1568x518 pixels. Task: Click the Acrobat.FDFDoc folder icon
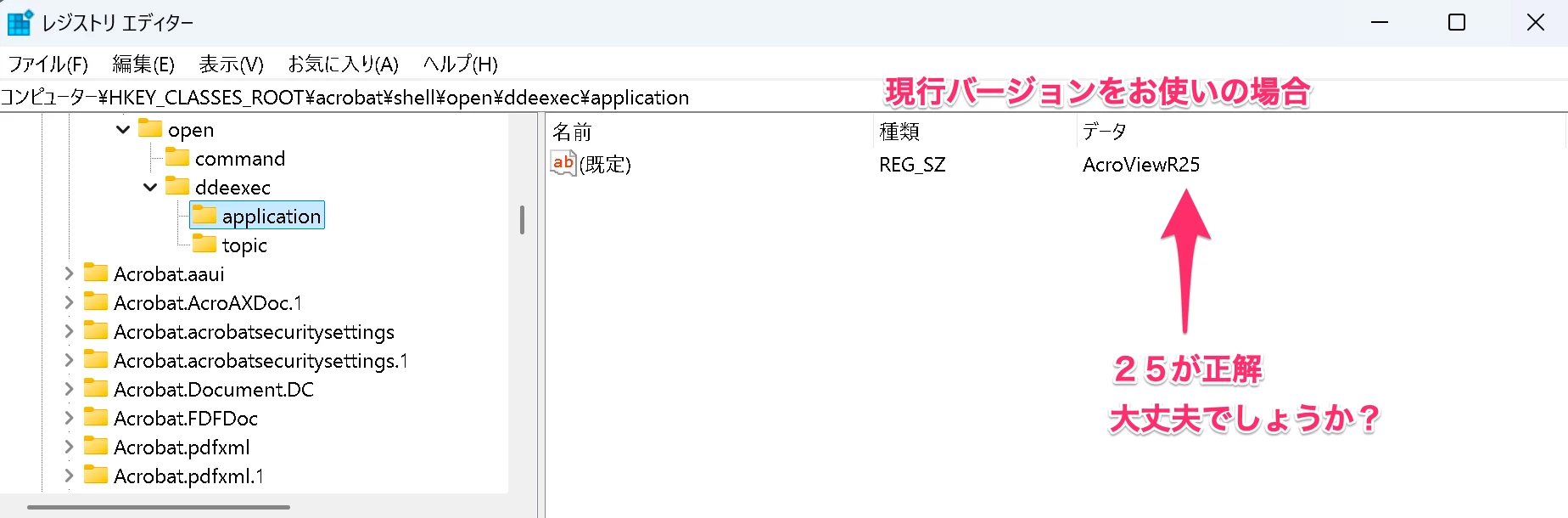(96, 417)
